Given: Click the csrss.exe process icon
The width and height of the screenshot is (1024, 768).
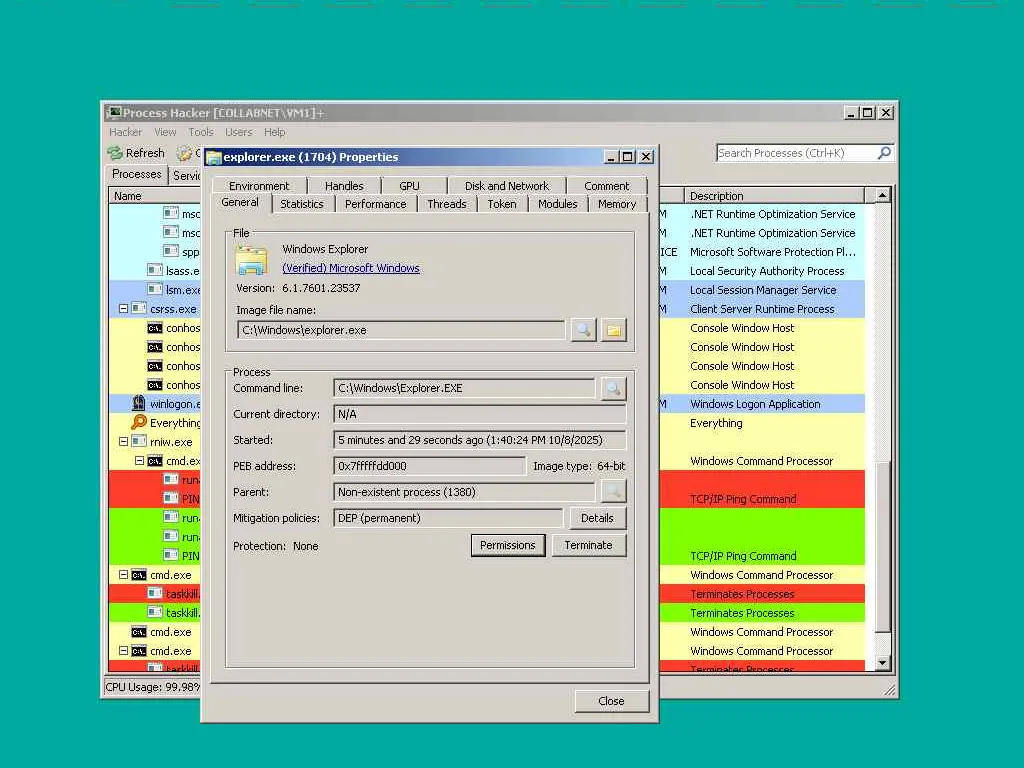Looking at the screenshot, I should point(138,308).
